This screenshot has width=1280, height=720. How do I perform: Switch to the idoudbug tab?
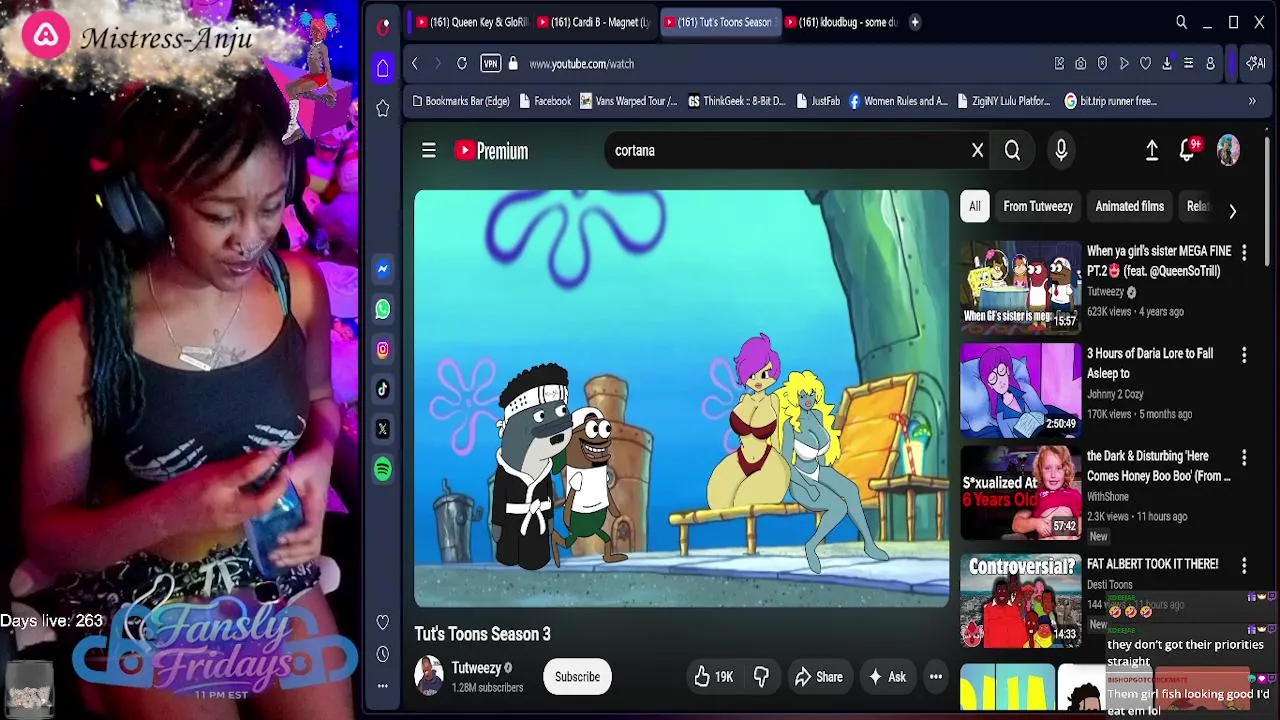pos(841,22)
